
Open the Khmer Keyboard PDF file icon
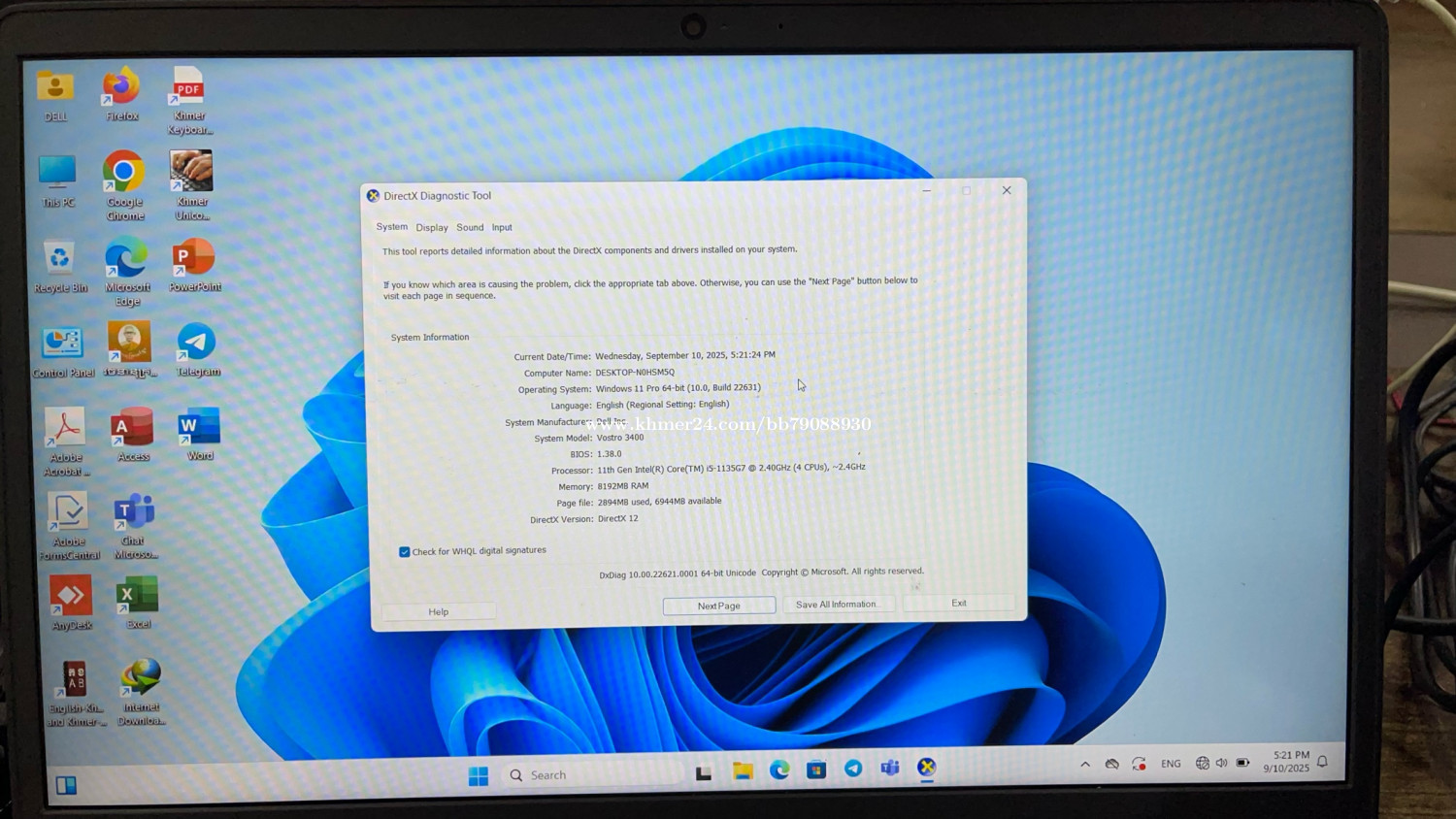[188, 100]
